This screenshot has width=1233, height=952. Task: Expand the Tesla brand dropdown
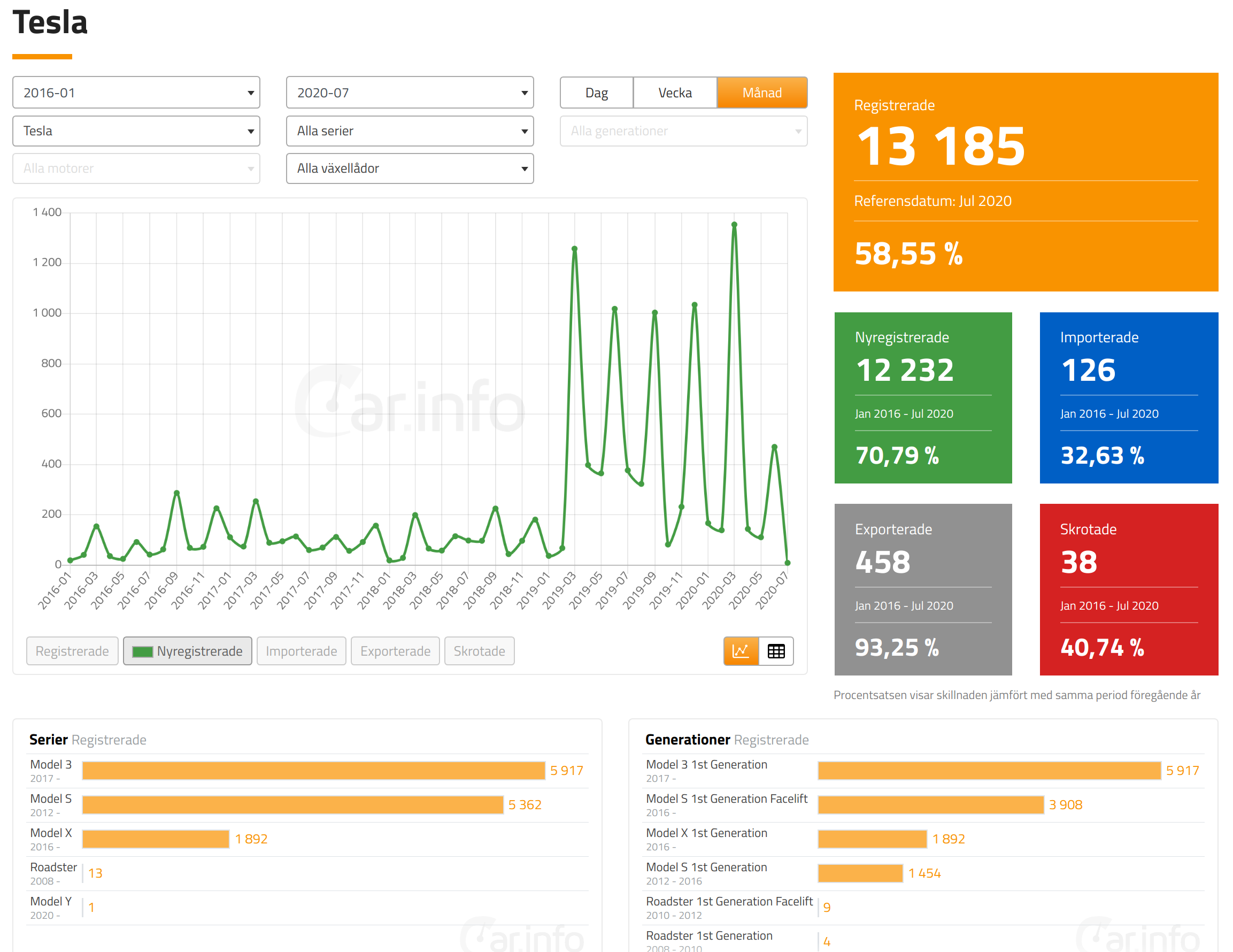pos(136,131)
